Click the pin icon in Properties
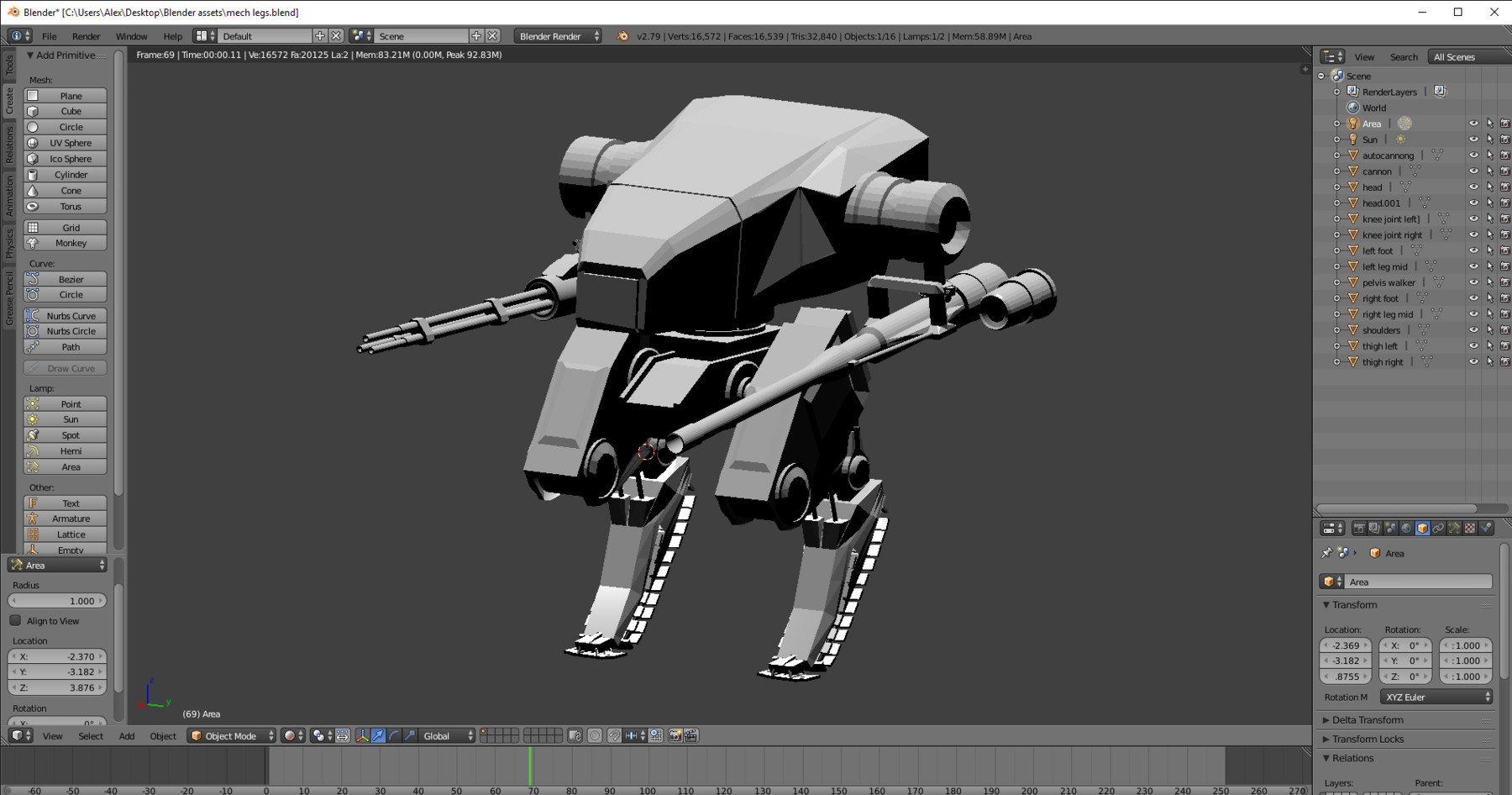Viewport: 1512px width, 795px height. tap(1326, 553)
